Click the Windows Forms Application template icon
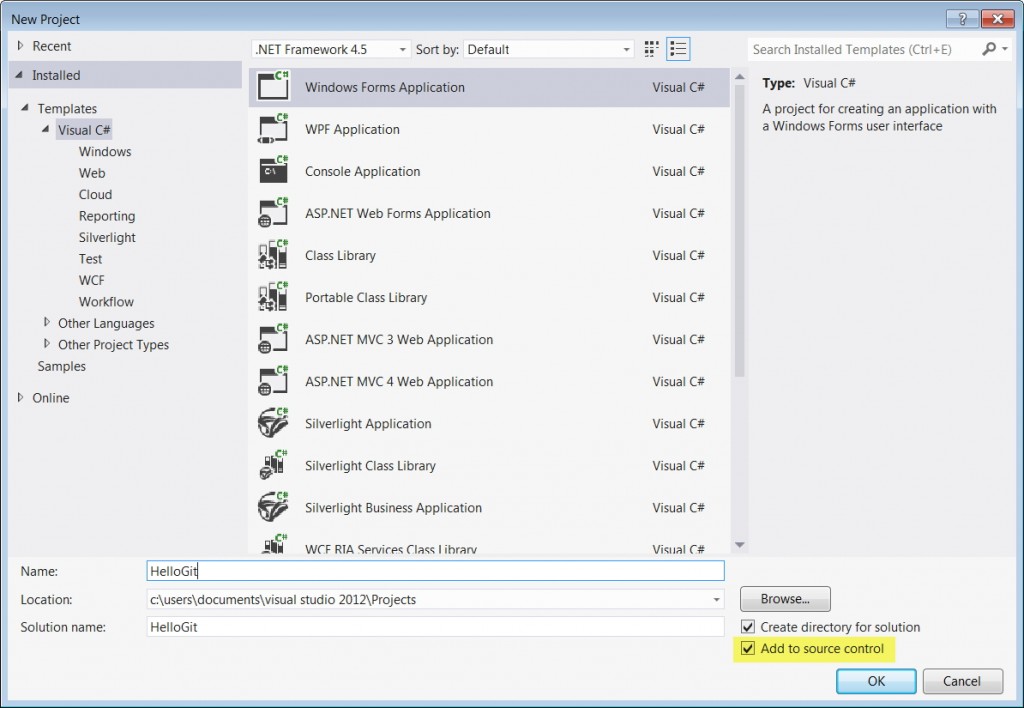This screenshot has width=1024, height=708. tap(273, 86)
